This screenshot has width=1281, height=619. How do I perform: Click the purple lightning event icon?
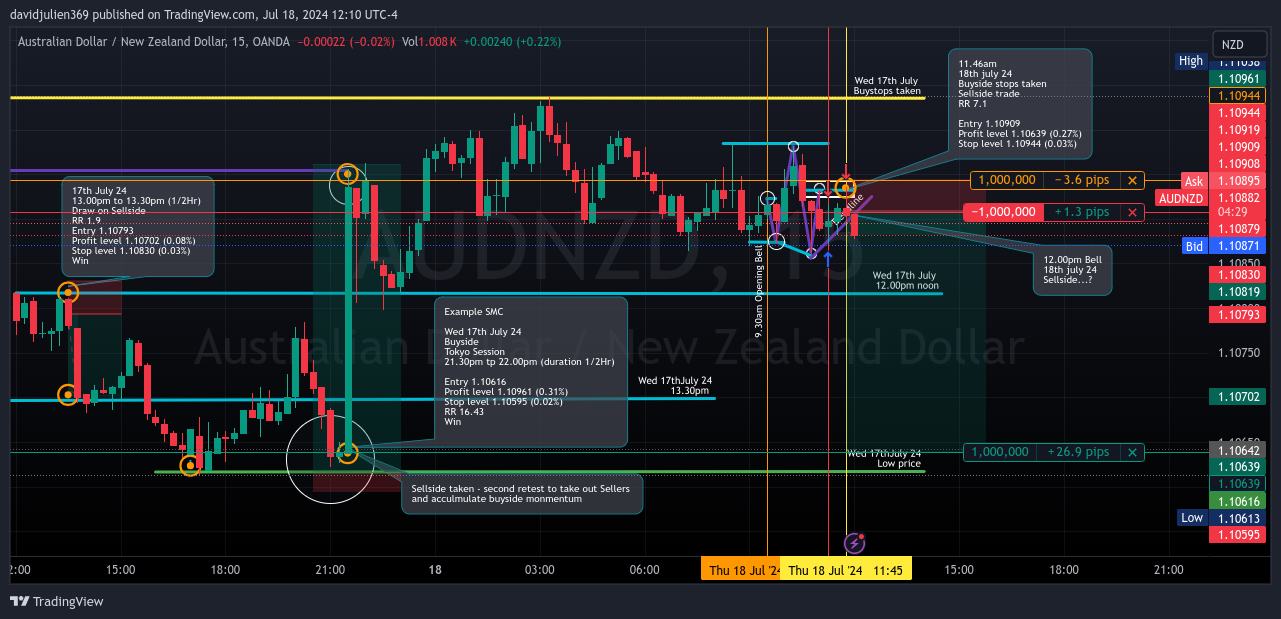854,543
